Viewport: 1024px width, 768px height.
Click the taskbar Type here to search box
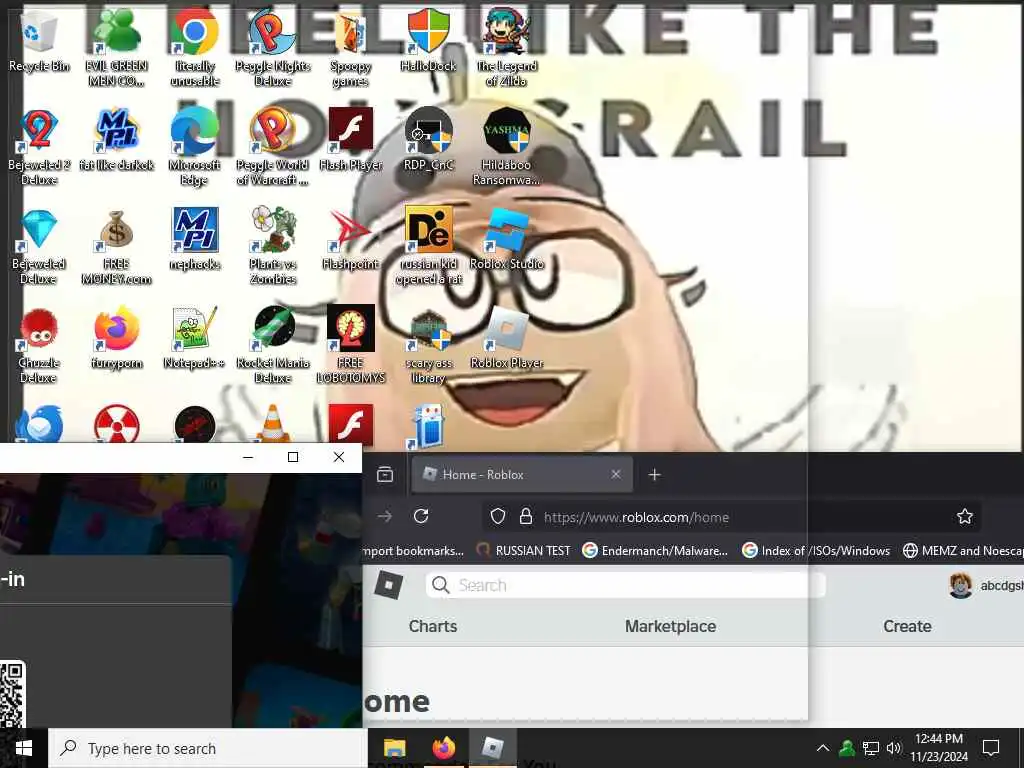click(208, 748)
